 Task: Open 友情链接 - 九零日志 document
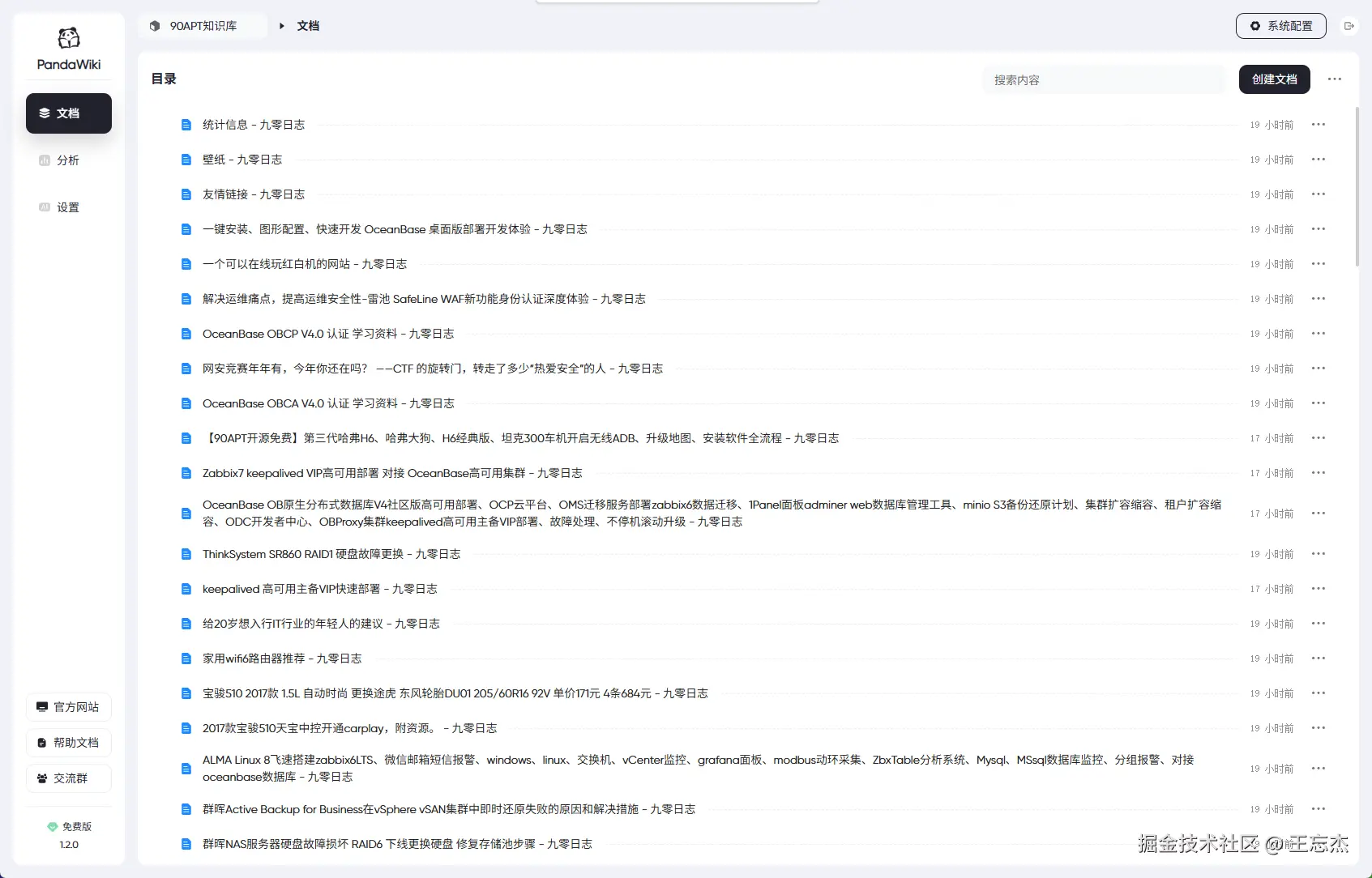pos(254,194)
